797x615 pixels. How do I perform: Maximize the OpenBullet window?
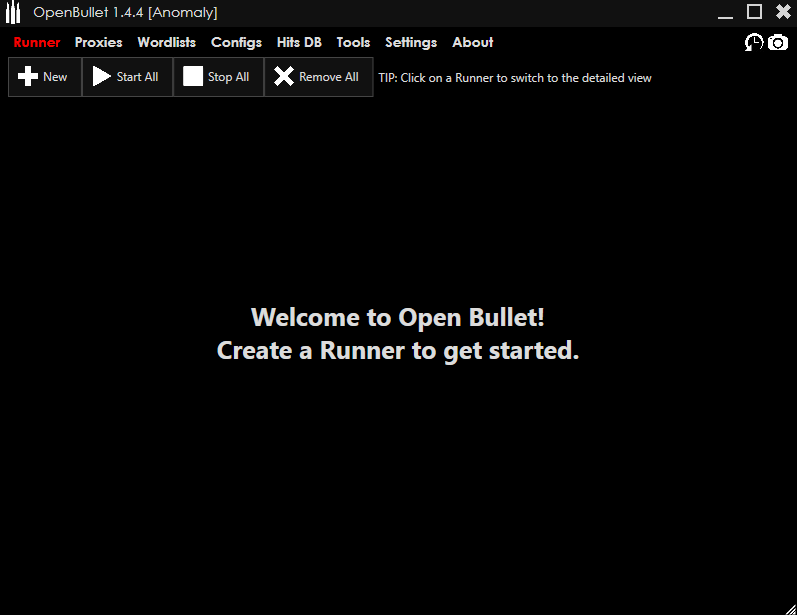pyautogui.click(x=754, y=12)
